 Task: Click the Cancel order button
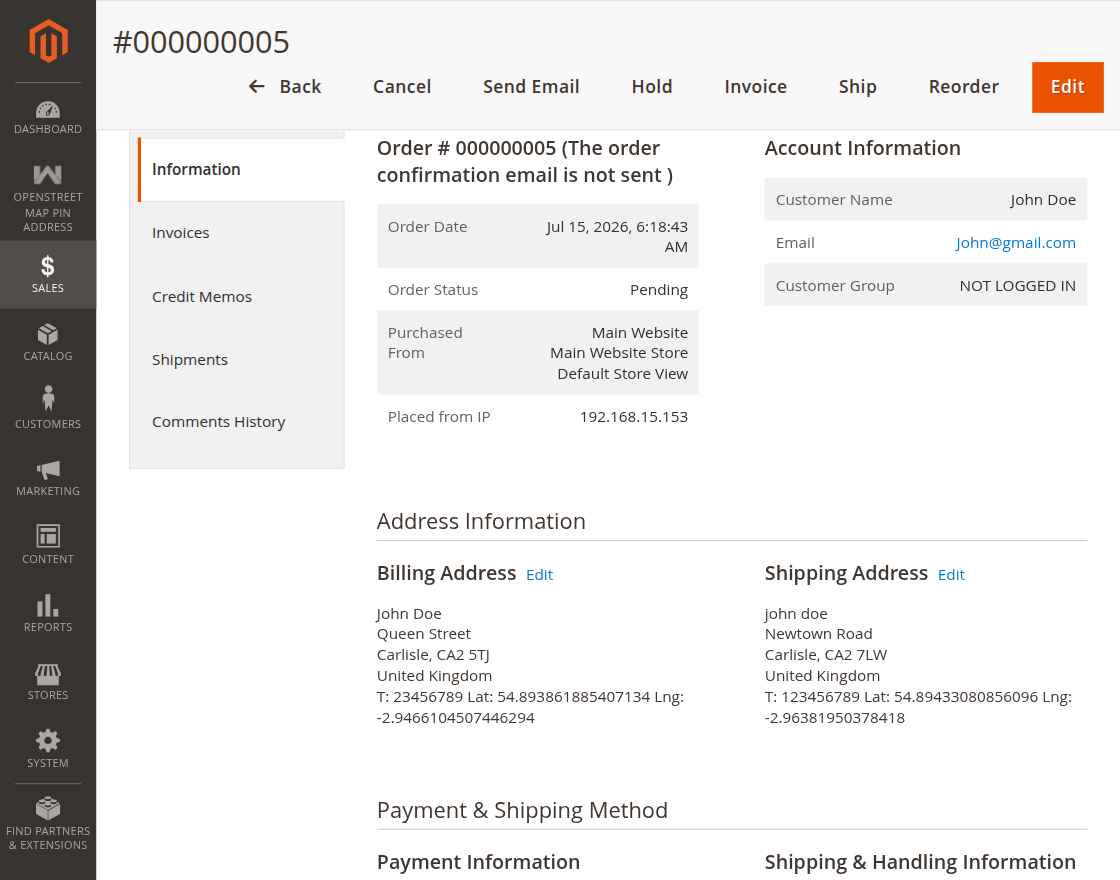coord(402,86)
